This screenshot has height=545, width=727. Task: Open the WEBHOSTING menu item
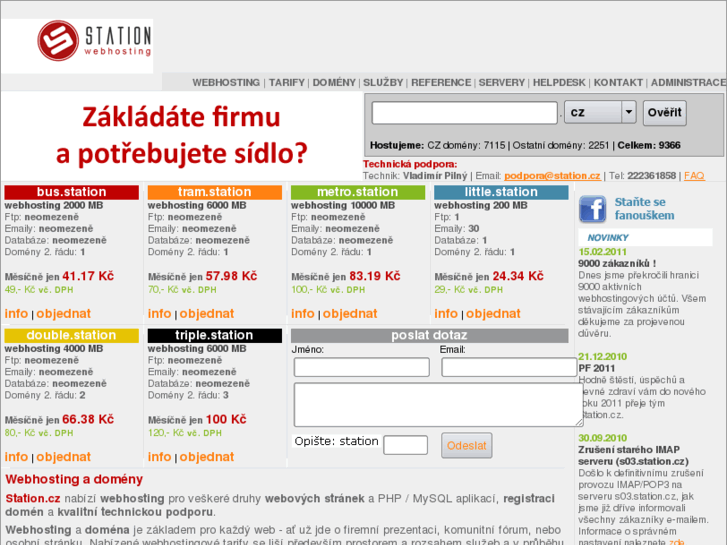(x=226, y=83)
